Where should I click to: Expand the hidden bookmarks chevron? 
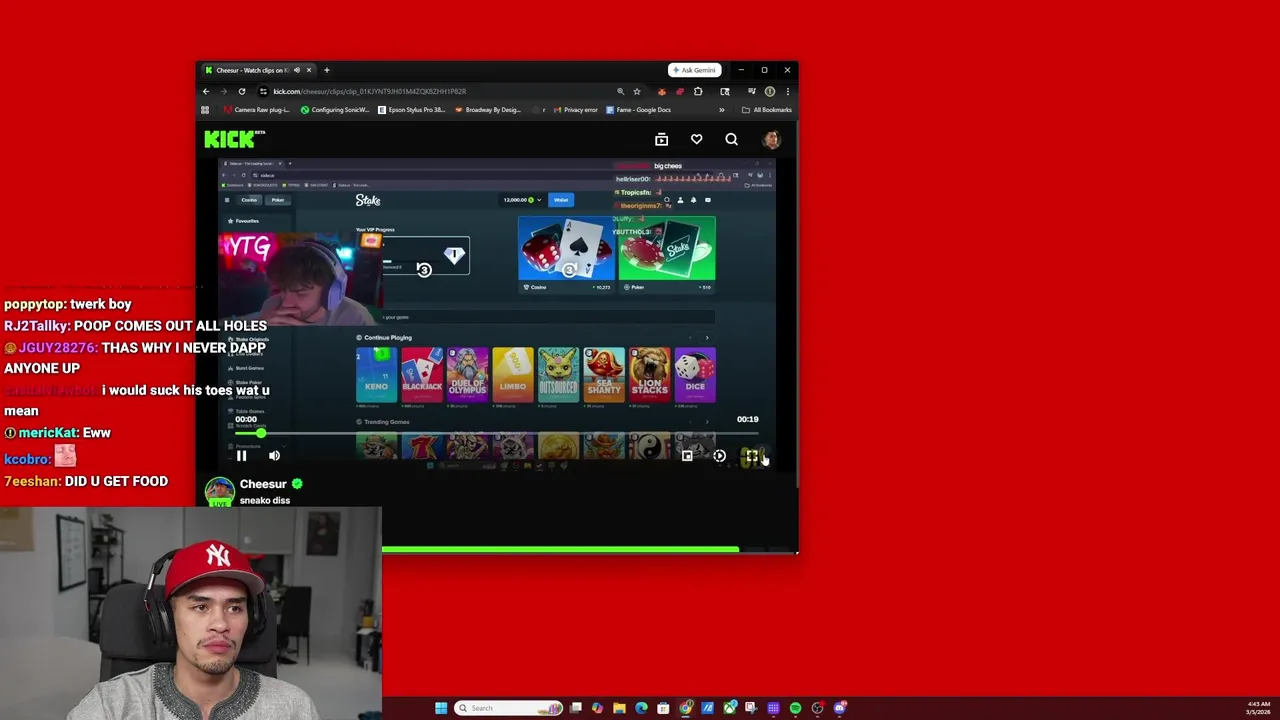tap(721, 110)
